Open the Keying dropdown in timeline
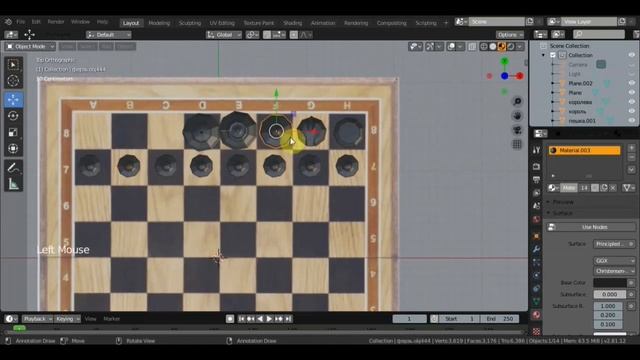 (x=67, y=319)
